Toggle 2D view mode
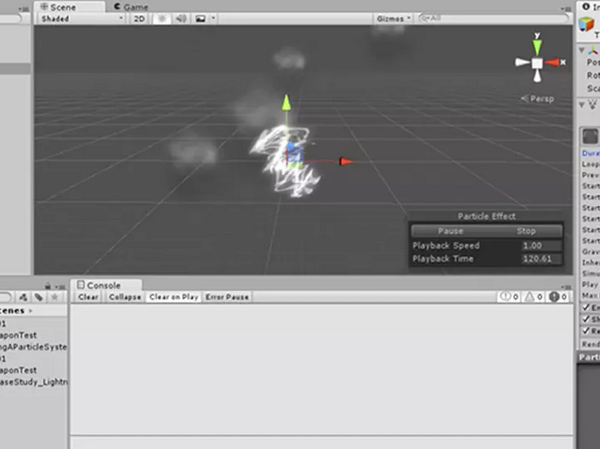The height and width of the screenshot is (450, 600). [139, 18]
